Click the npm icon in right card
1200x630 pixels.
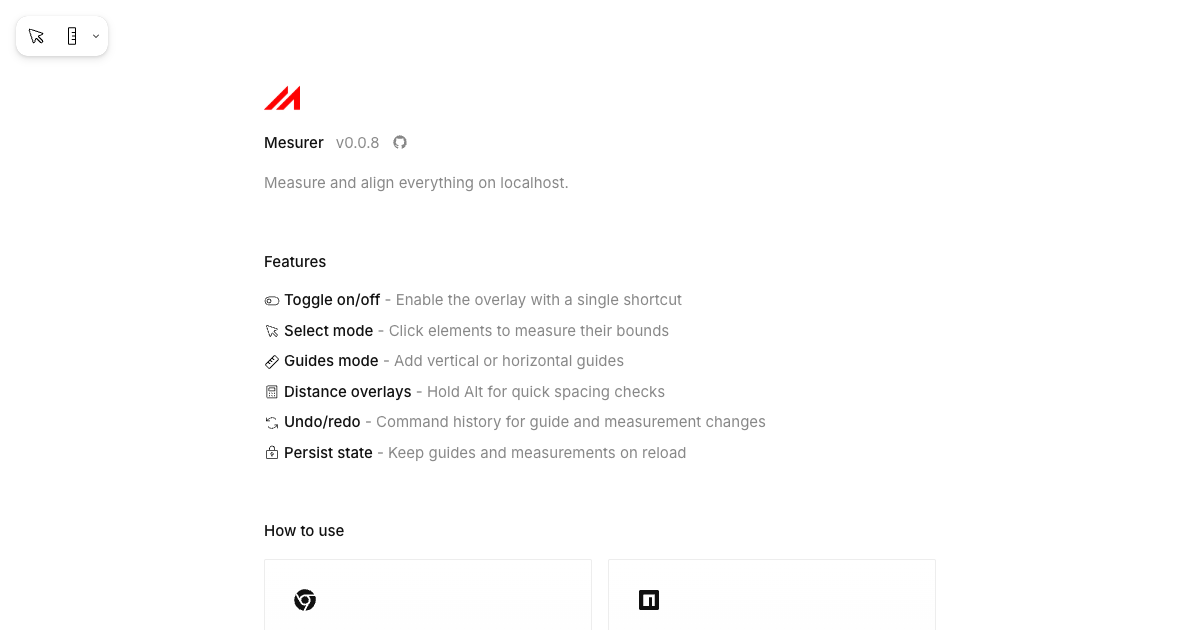point(649,600)
